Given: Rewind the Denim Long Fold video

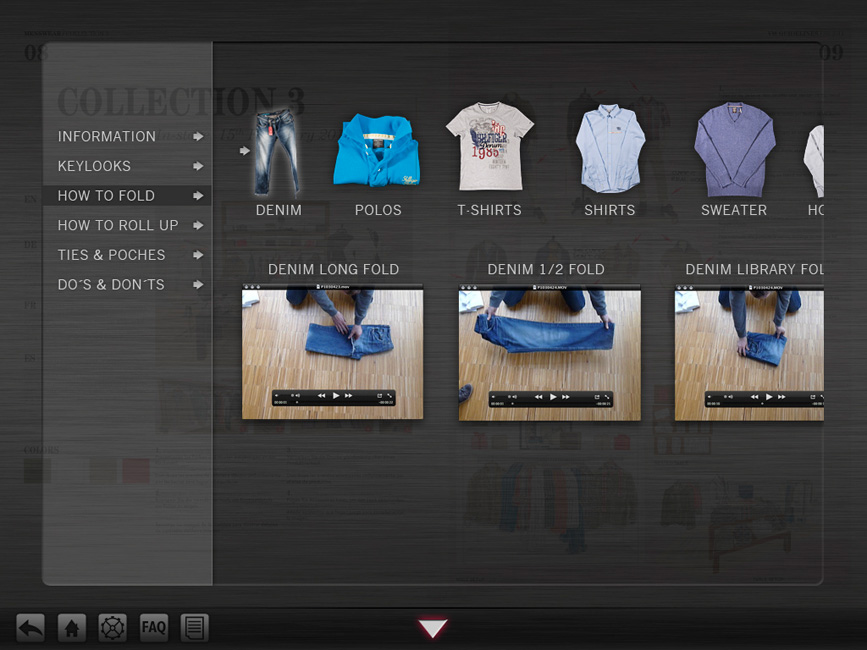Looking at the screenshot, I should click(321, 396).
